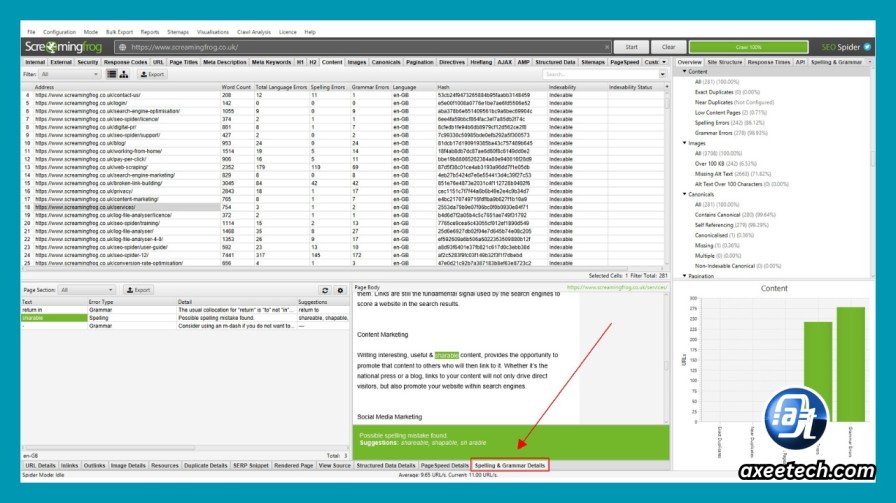Export the spelling and grammar details table
The width and height of the screenshot is (896, 503).
(x=138, y=290)
